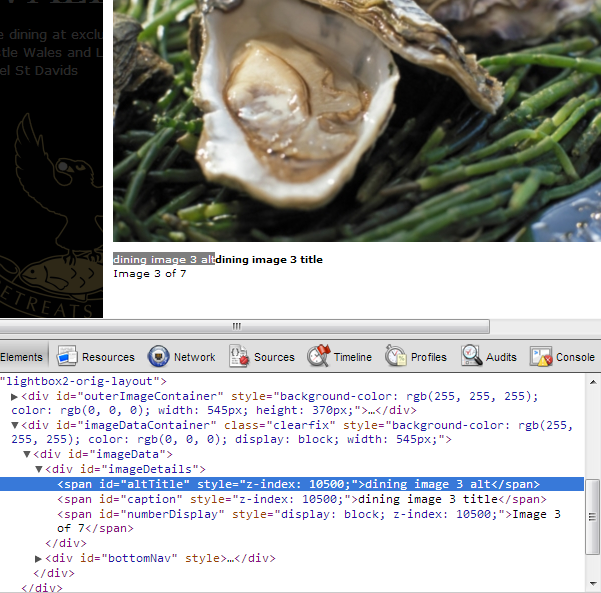Open the Profiles panel icon
601x593 pixels.
tap(395, 356)
